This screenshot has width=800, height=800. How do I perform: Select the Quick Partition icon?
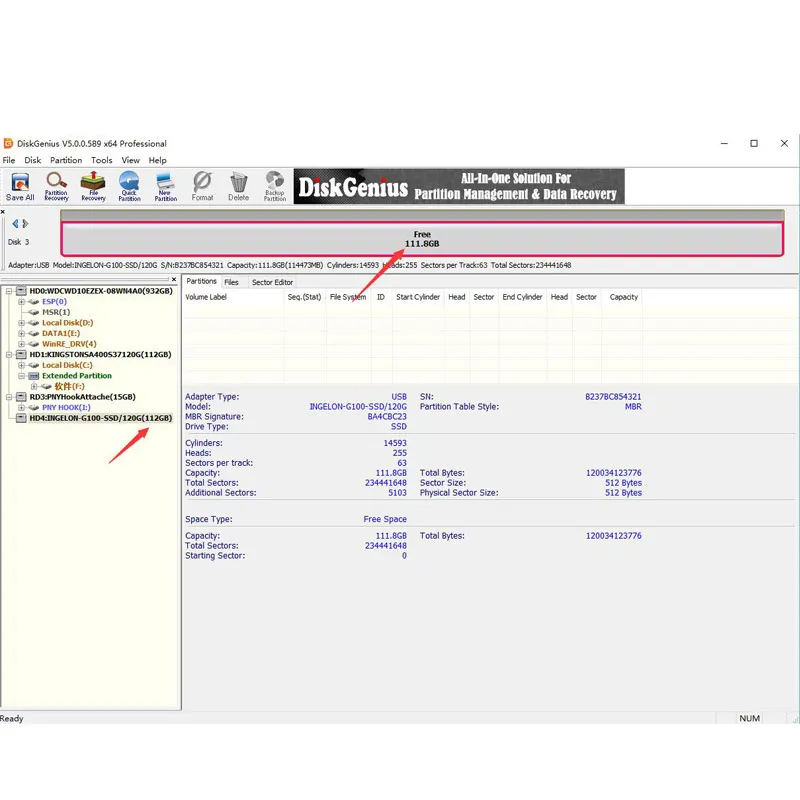coord(129,186)
